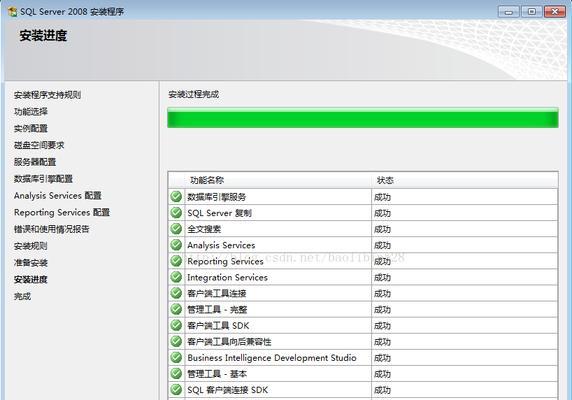Screen dimensions: 572x400
Task: Click Business Intelligence Development Studio feature name
Action: (x=272, y=358)
